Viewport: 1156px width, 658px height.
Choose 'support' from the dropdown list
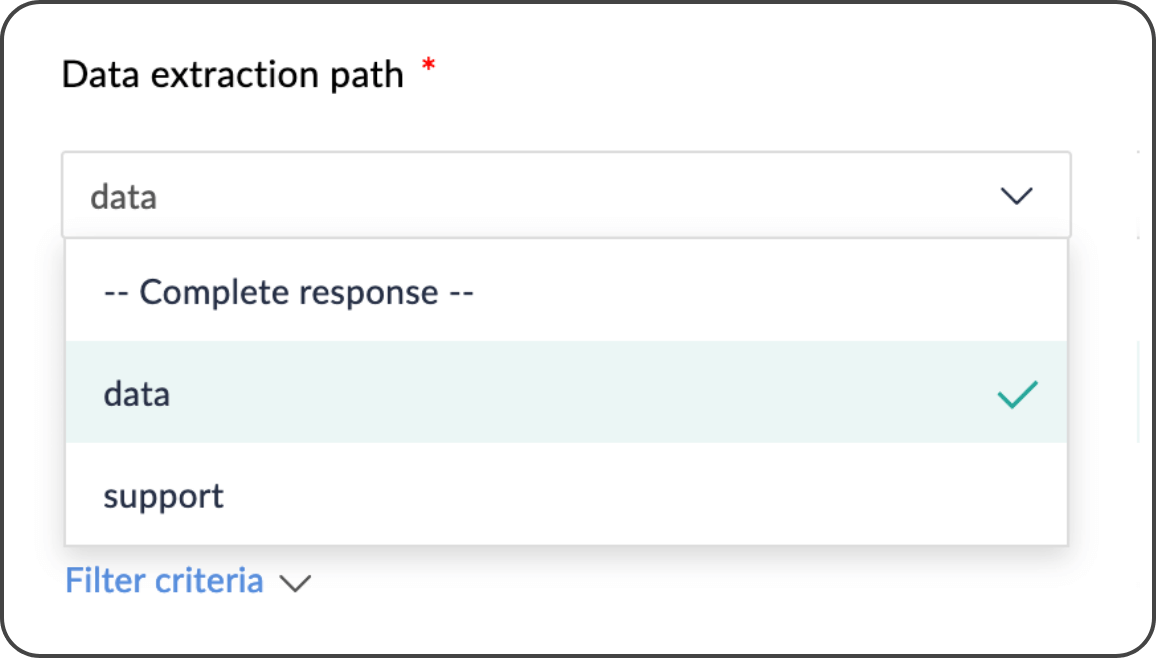click(164, 496)
